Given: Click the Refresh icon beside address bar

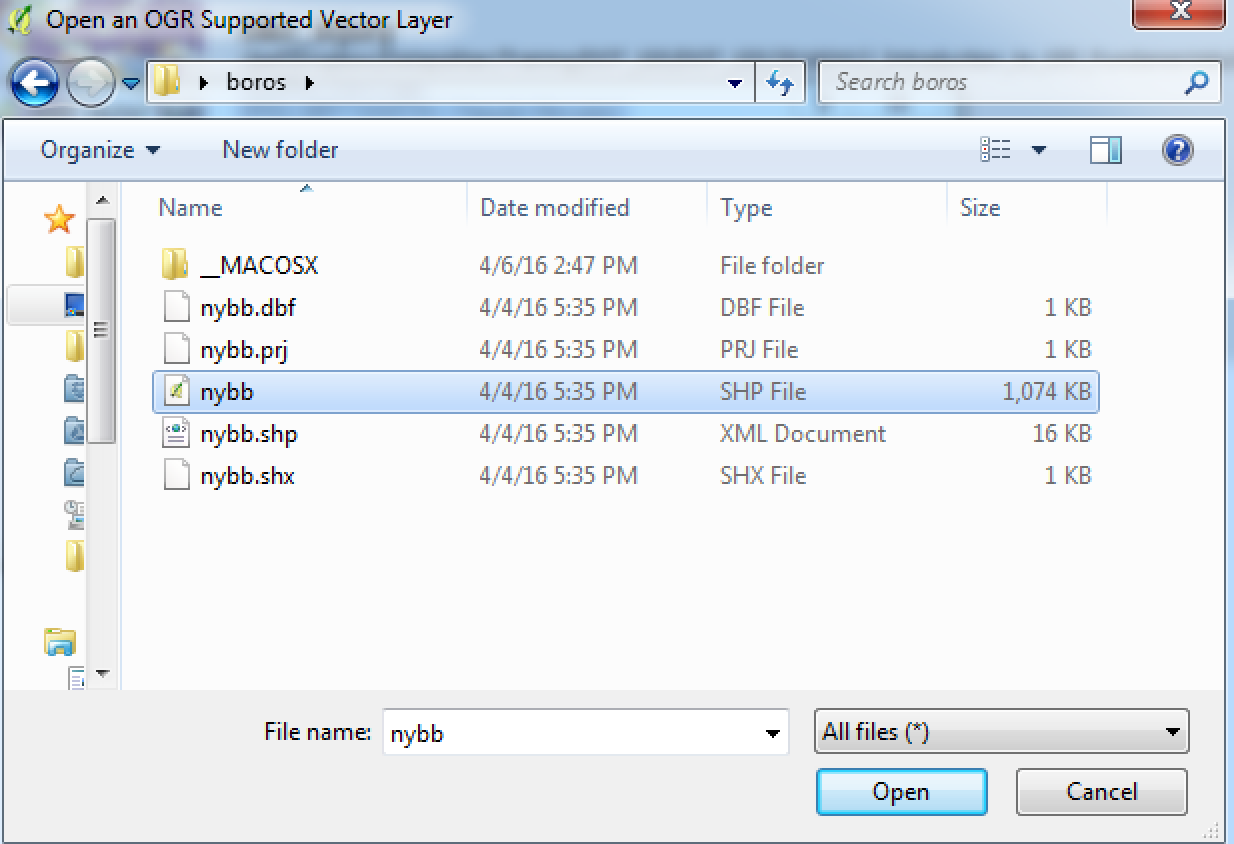Looking at the screenshot, I should point(779,83).
